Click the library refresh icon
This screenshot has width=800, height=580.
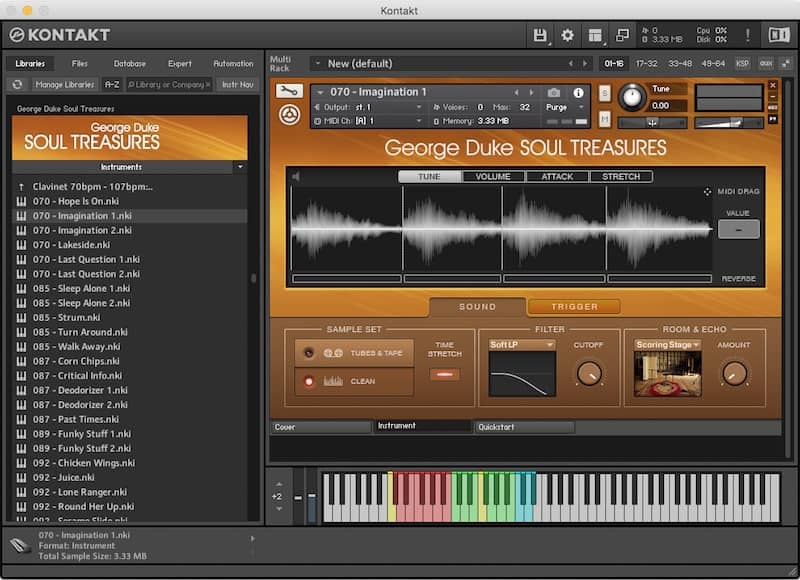pos(17,84)
